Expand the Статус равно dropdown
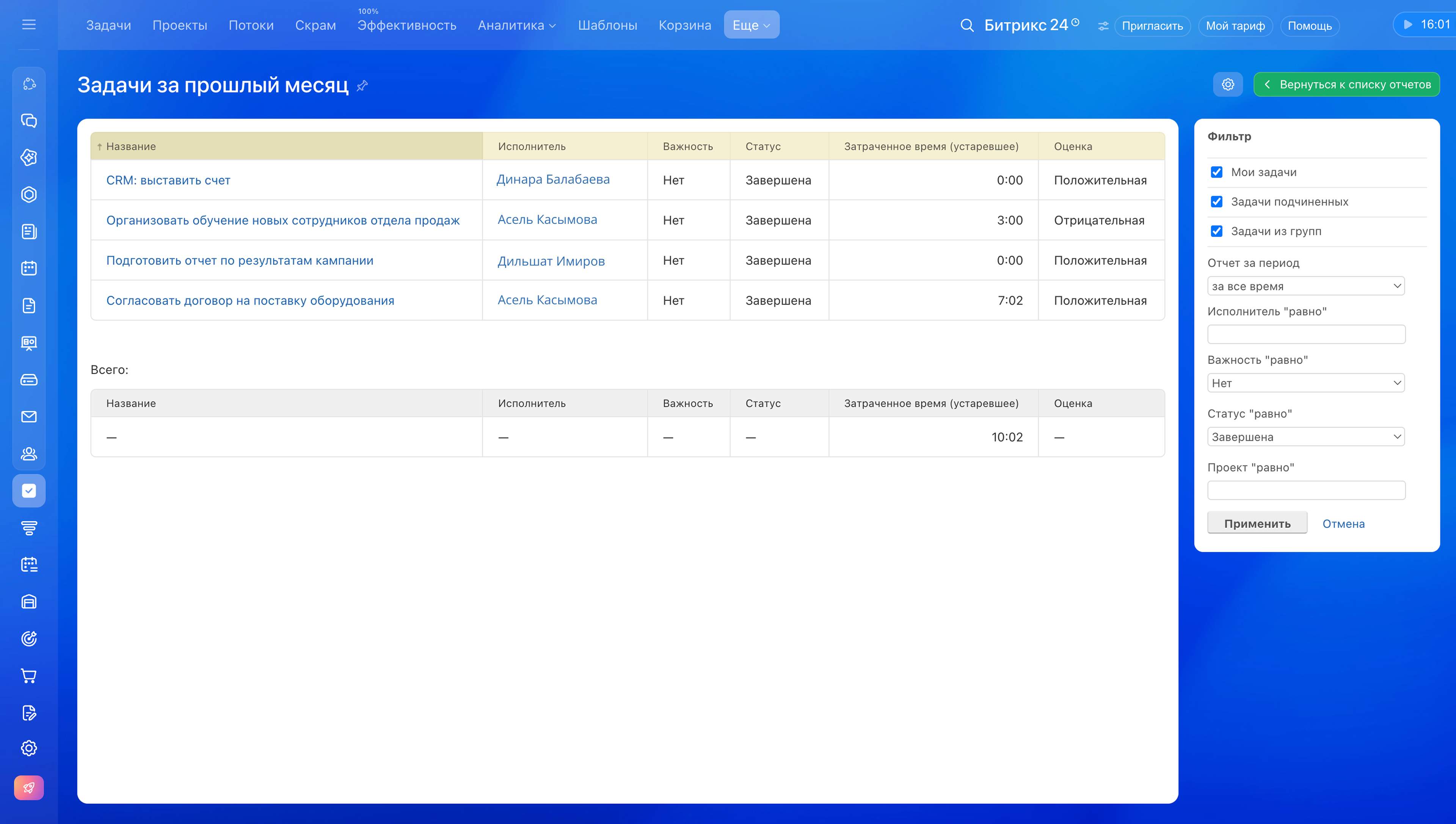Viewport: 1456px width, 824px height. click(1305, 437)
